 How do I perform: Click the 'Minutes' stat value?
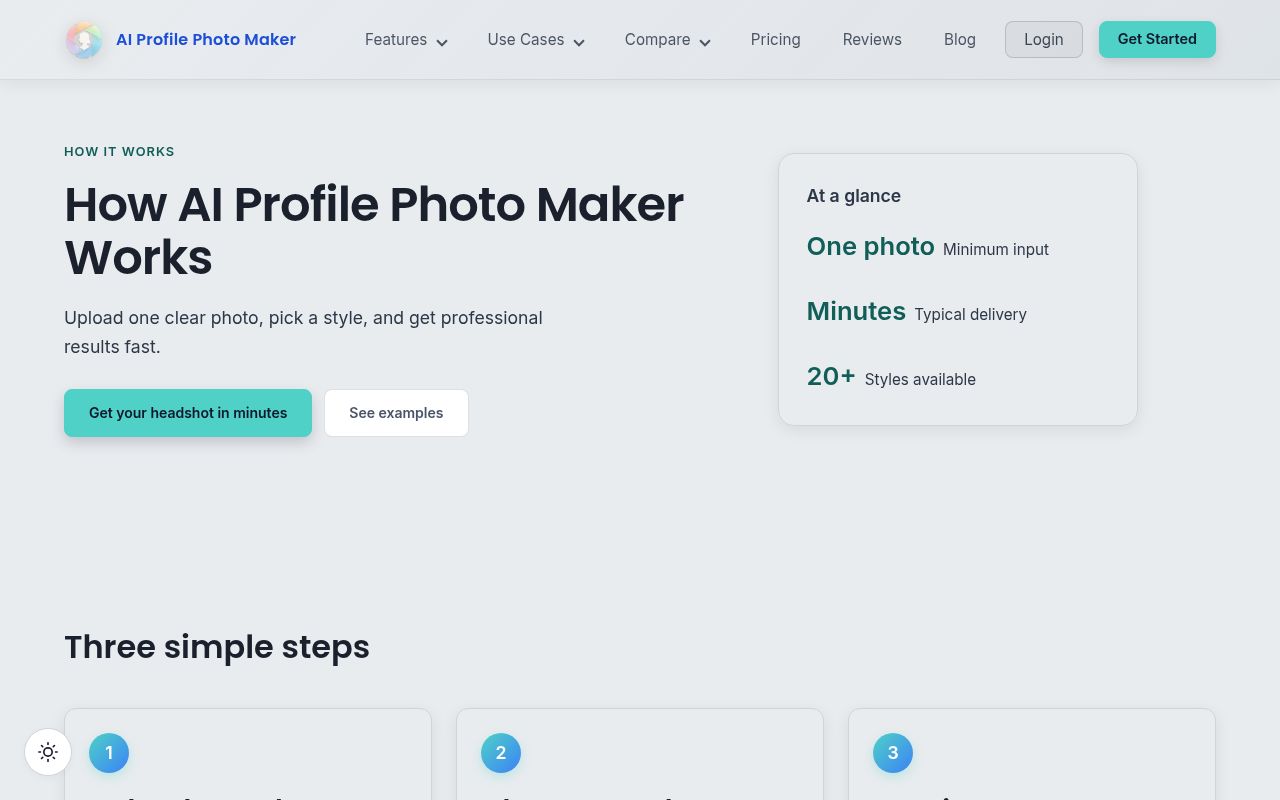click(856, 312)
